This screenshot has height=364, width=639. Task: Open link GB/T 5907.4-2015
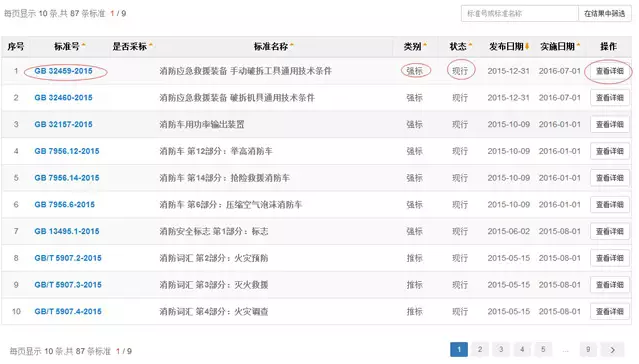click(x=68, y=311)
